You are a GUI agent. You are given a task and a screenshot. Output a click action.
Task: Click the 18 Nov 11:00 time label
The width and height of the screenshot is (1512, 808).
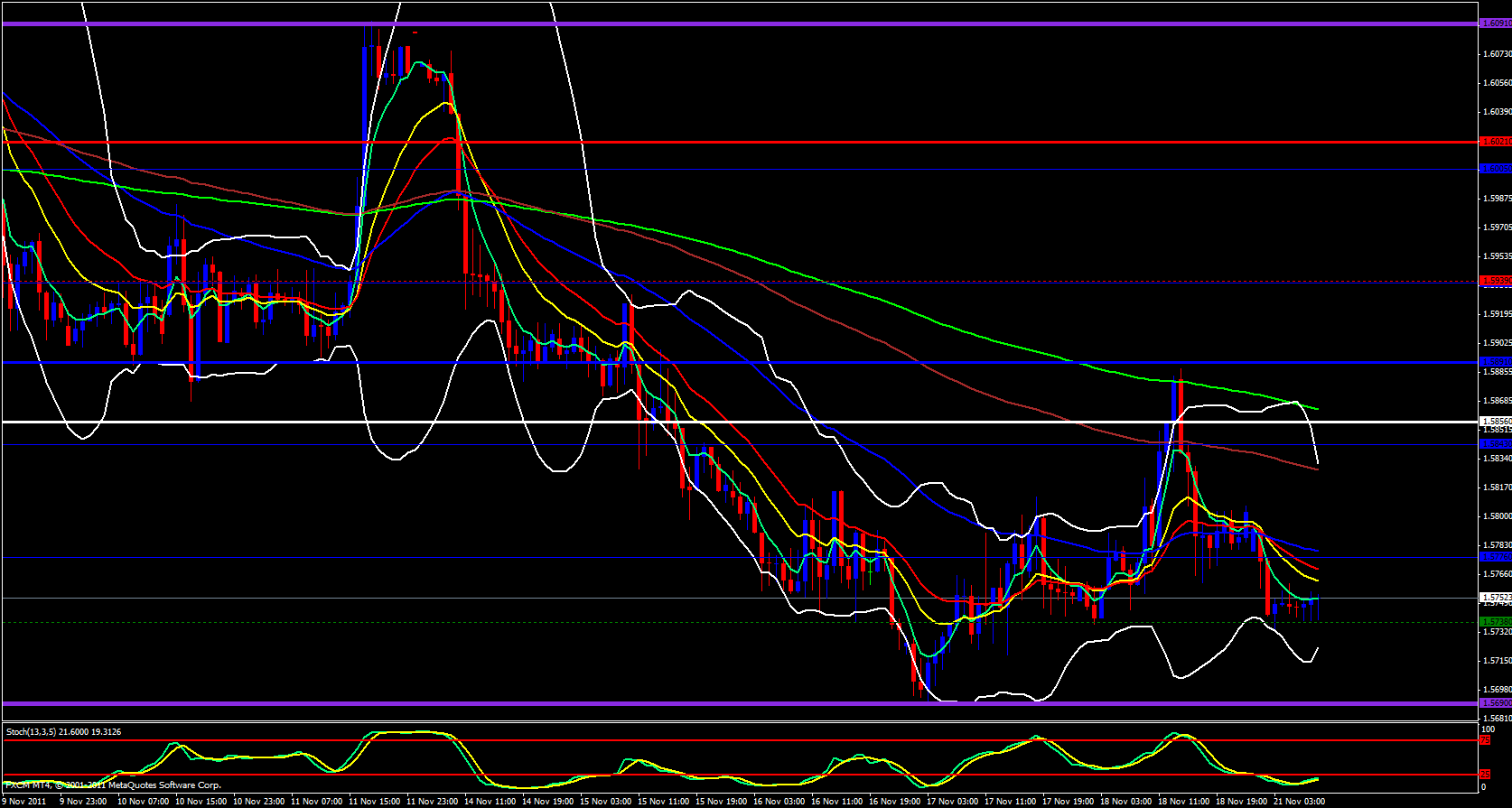[x=1184, y=801]
